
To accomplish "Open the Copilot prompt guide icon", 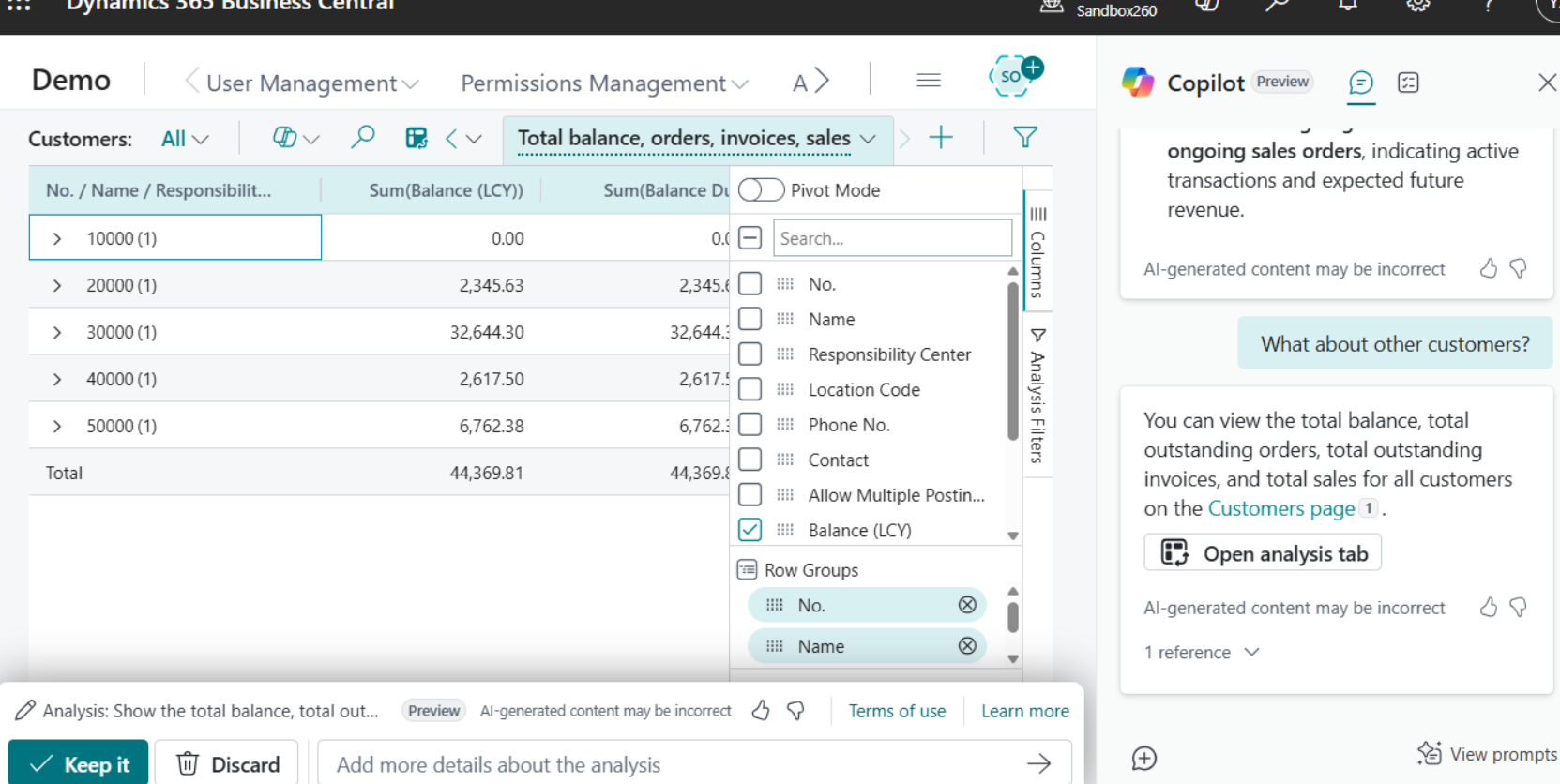I will click(x=1408, y=83).
